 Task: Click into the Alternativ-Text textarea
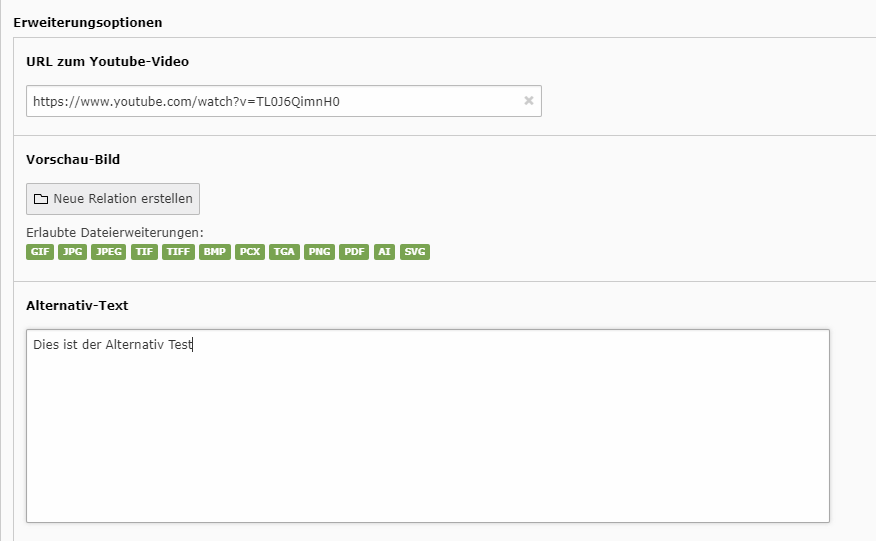click(x=428, y=426)
